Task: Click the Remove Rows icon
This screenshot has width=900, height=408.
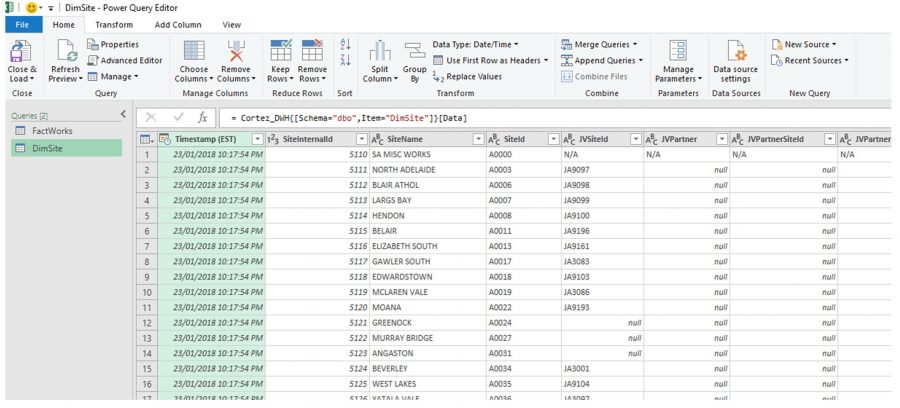Action: 312,50
